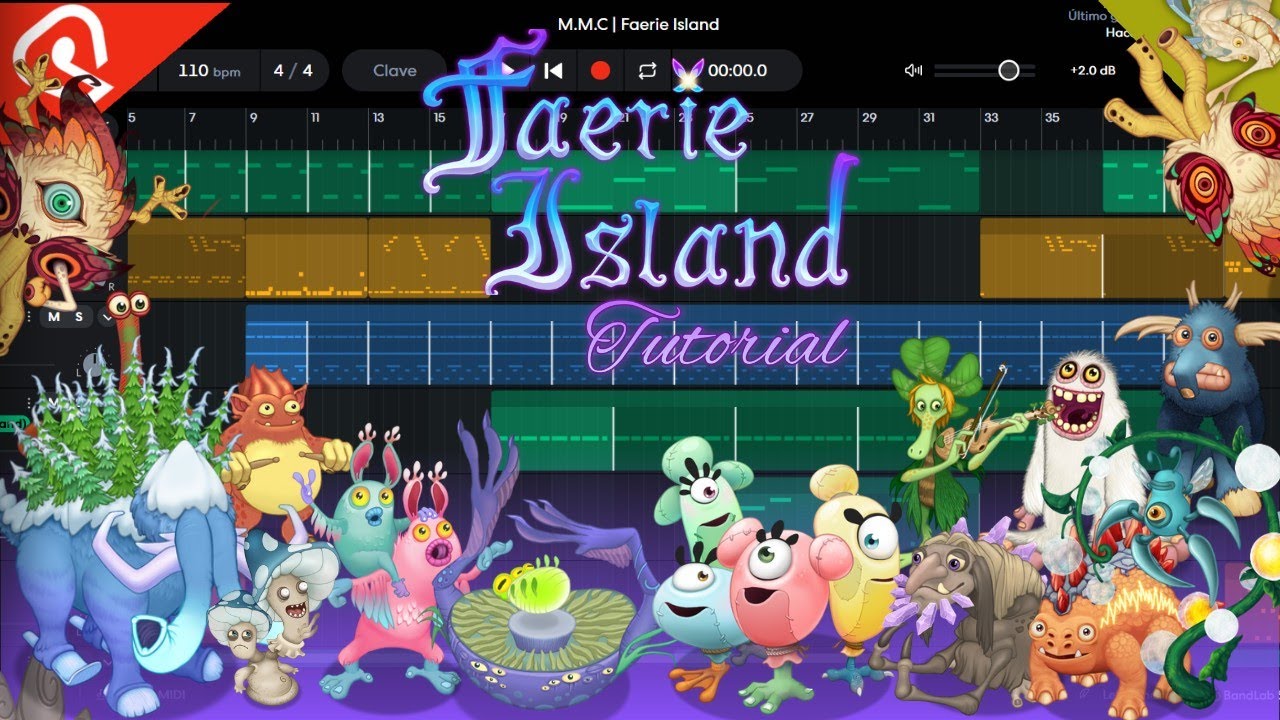This screenshot has width=1280, height=720.
Task: Mute the track with M button
Action: click(54, 317)
